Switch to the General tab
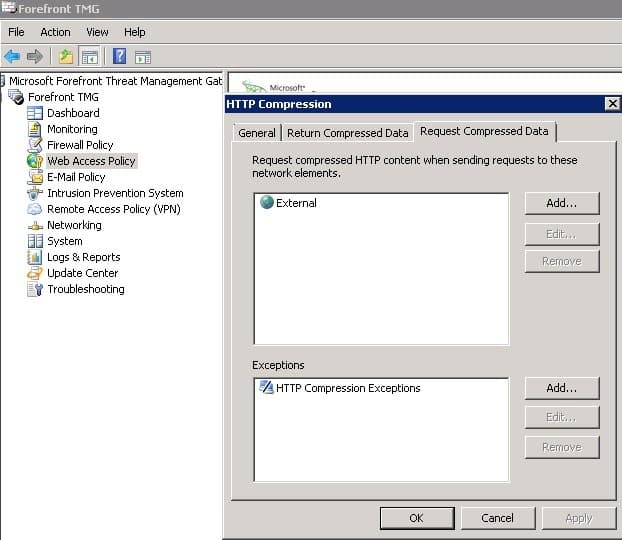 tap(257, 133)
